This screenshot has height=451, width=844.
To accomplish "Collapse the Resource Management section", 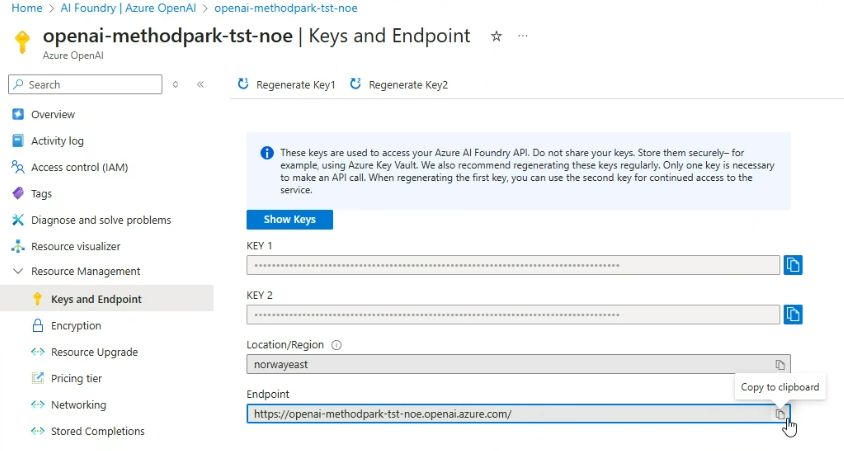I will pos(17,271).
